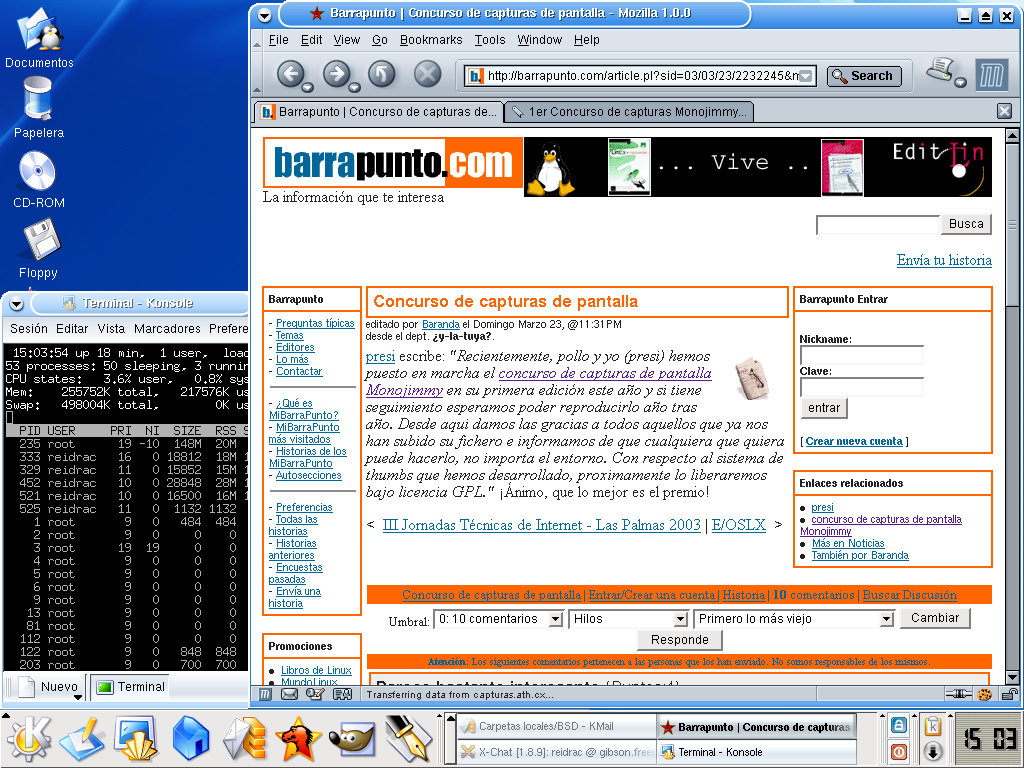Switch to '1er Concurso de capturas Monojimmy' tab

tap(630, 112)
